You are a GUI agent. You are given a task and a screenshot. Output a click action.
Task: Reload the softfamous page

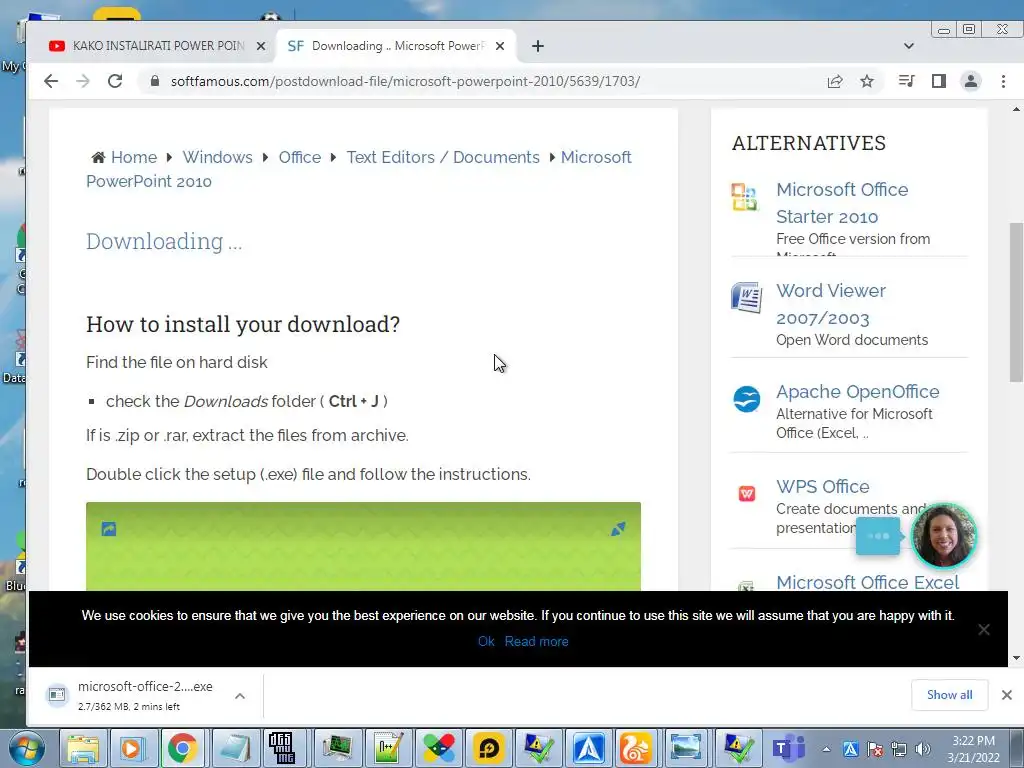115,81
